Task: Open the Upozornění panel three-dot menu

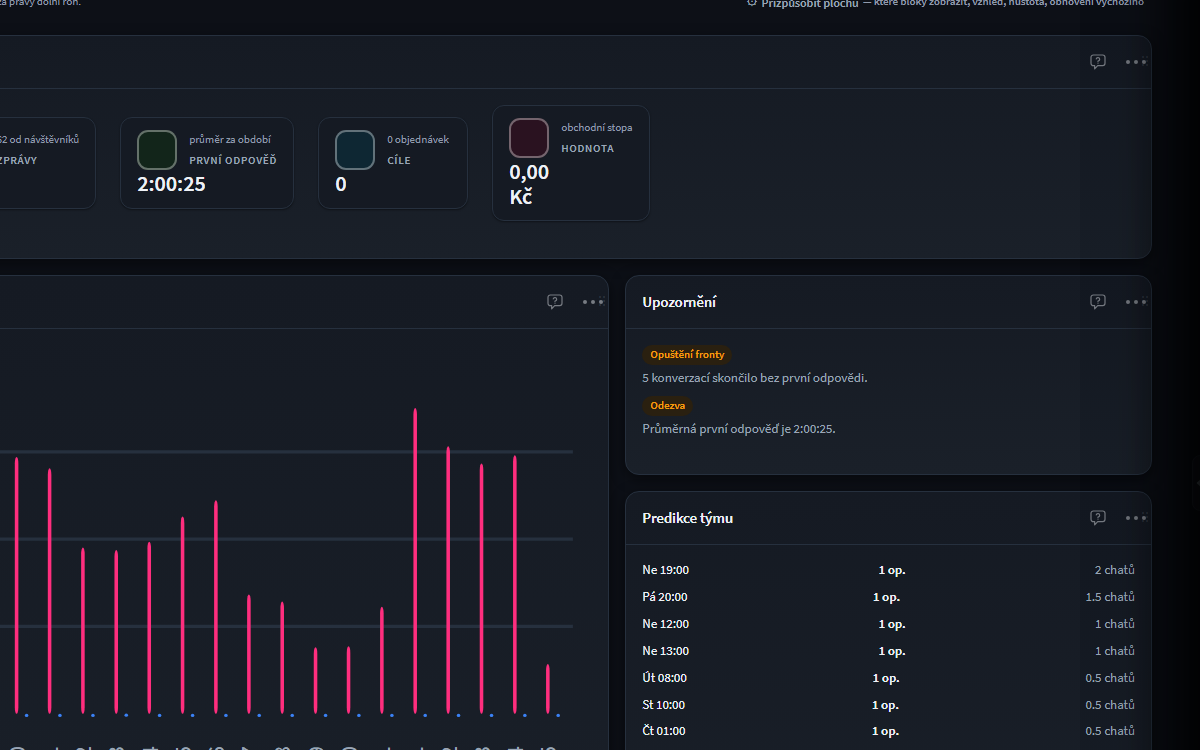Action: [x=1136, y=302]
